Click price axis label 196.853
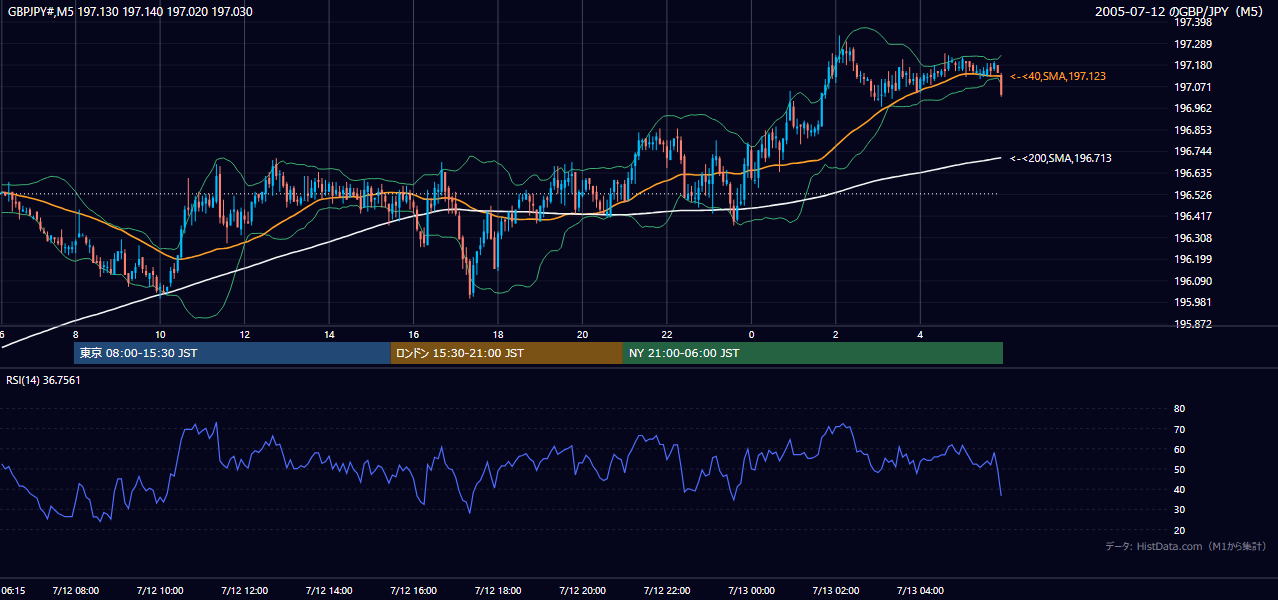 1193,130
